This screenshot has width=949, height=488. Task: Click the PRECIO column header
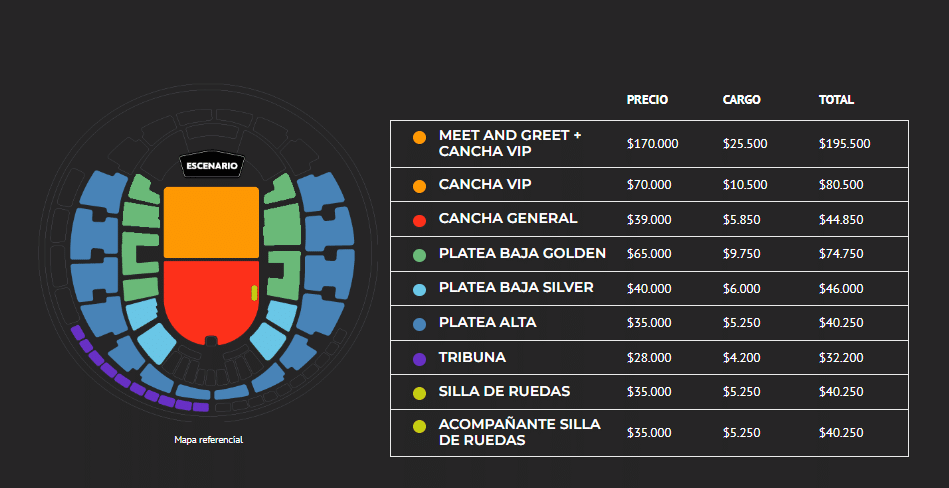click(x=648, y=100)
